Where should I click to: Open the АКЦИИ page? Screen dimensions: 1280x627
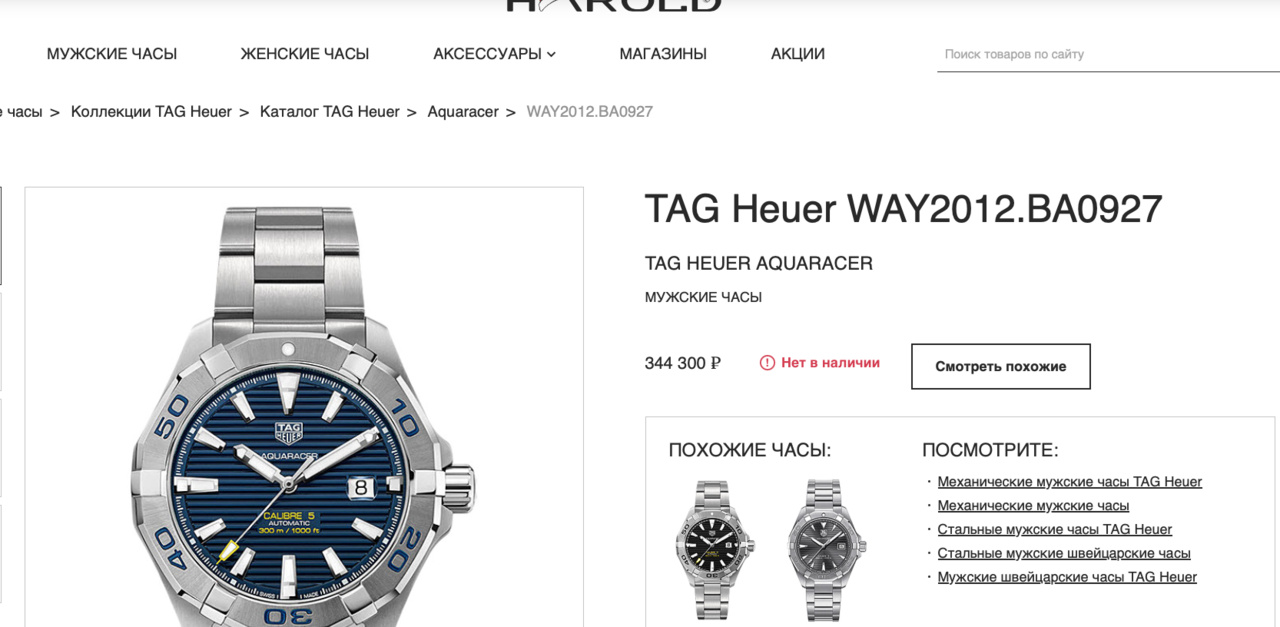click(798, 54)
